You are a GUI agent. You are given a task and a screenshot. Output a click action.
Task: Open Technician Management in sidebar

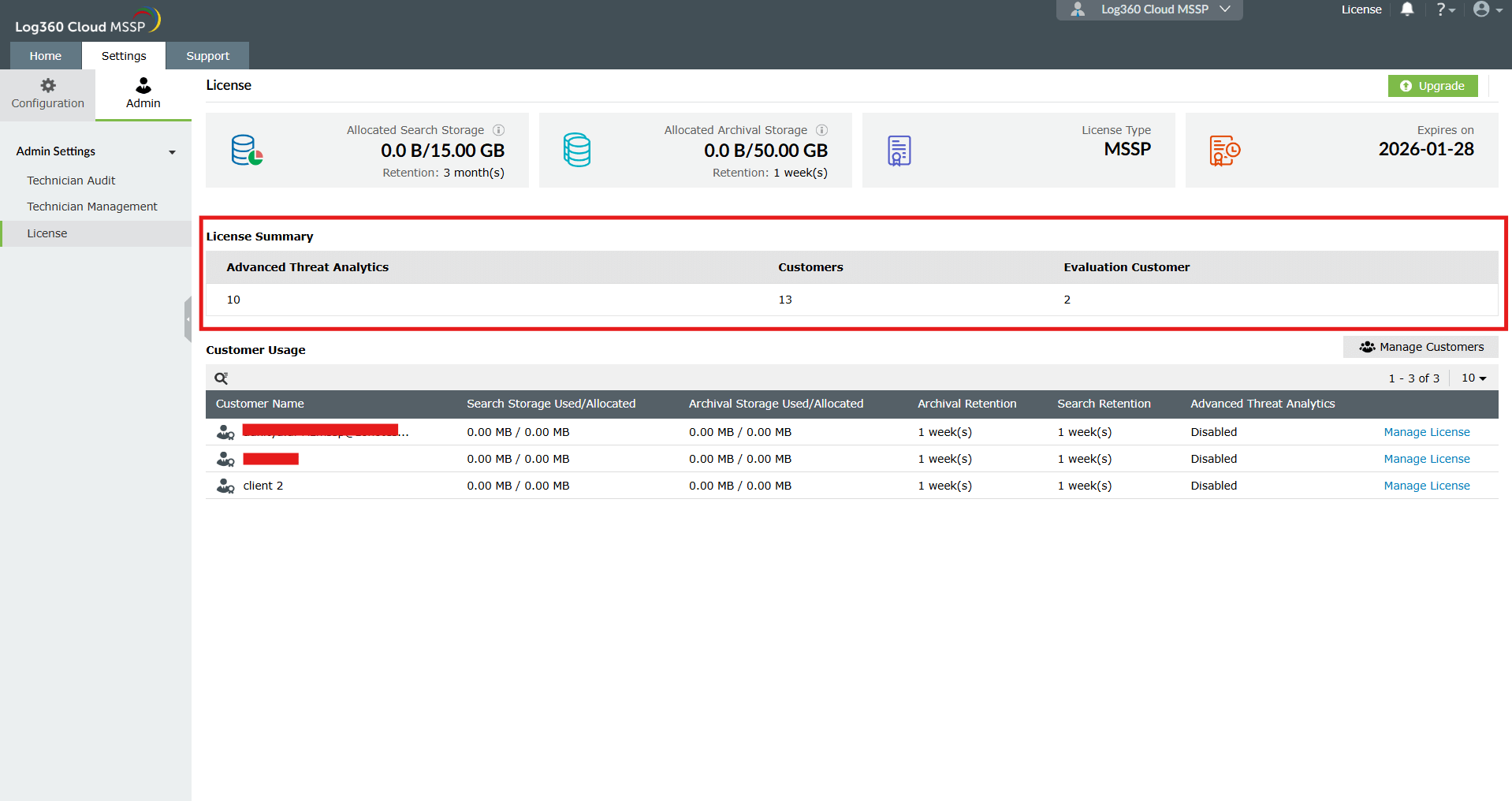[92, 207]
